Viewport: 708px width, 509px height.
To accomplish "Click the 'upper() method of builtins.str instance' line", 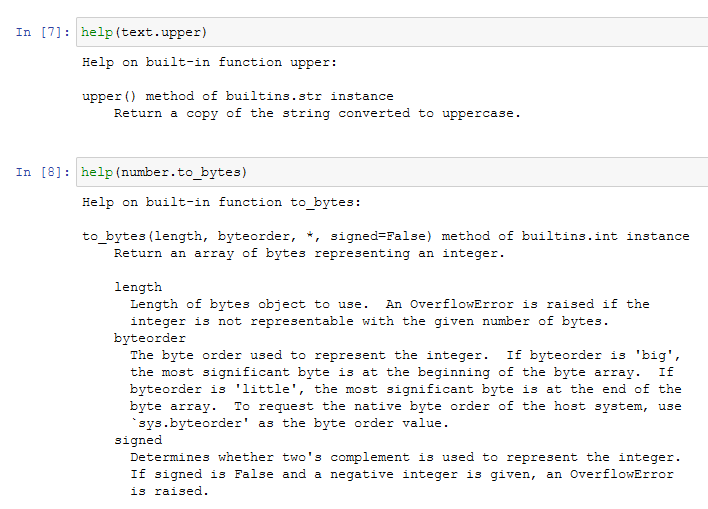I will [238, 96].
